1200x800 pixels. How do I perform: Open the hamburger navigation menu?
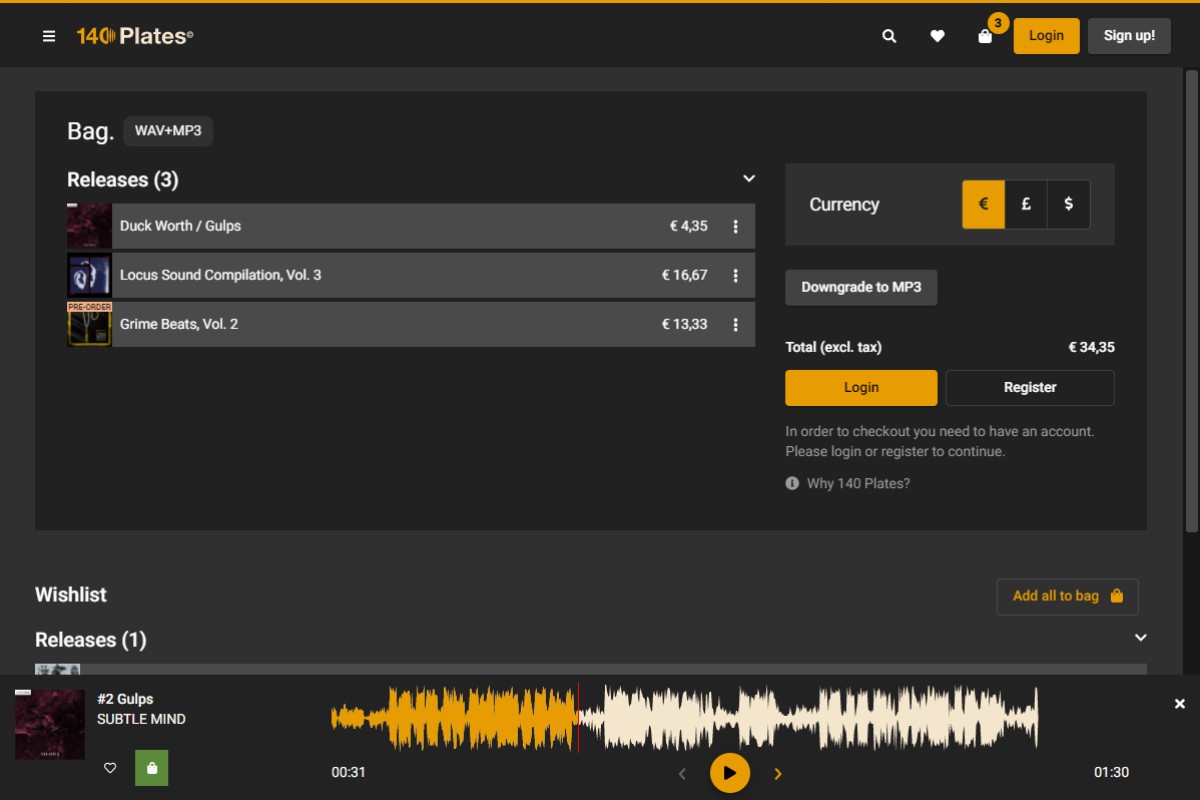[49, 36]
